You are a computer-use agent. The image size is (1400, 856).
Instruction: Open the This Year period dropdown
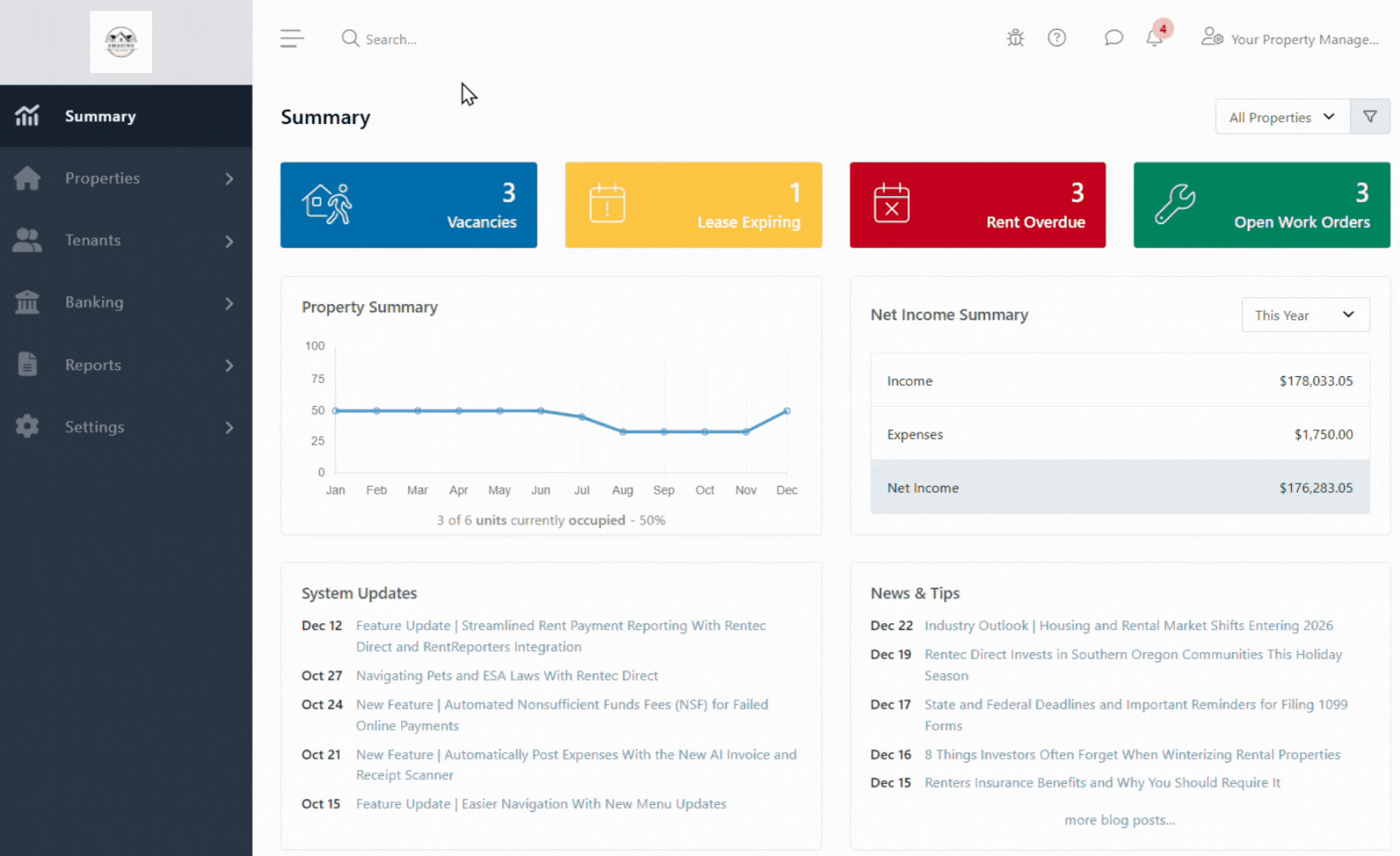[x=1306, y=315]
